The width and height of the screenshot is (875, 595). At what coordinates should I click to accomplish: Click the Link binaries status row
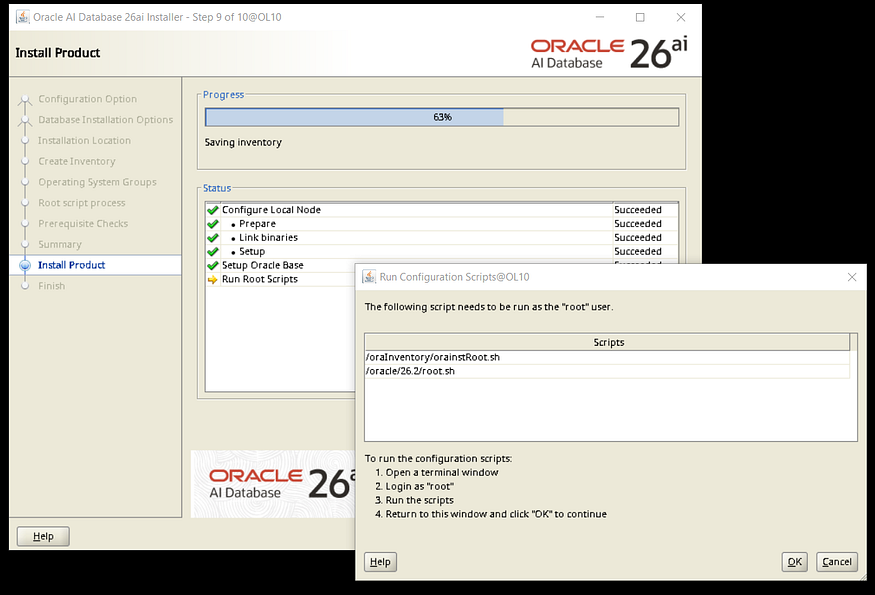[442, 238]
